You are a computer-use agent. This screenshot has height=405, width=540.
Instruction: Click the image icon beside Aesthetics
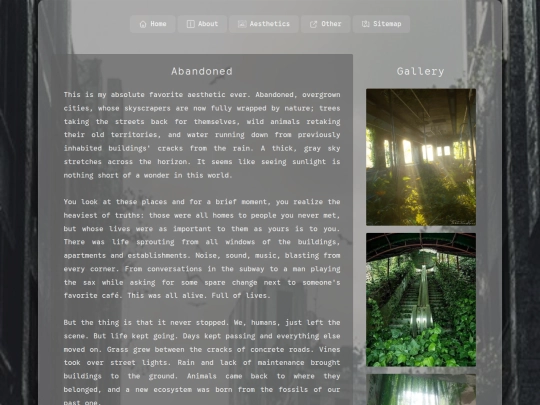pos(242,24)
